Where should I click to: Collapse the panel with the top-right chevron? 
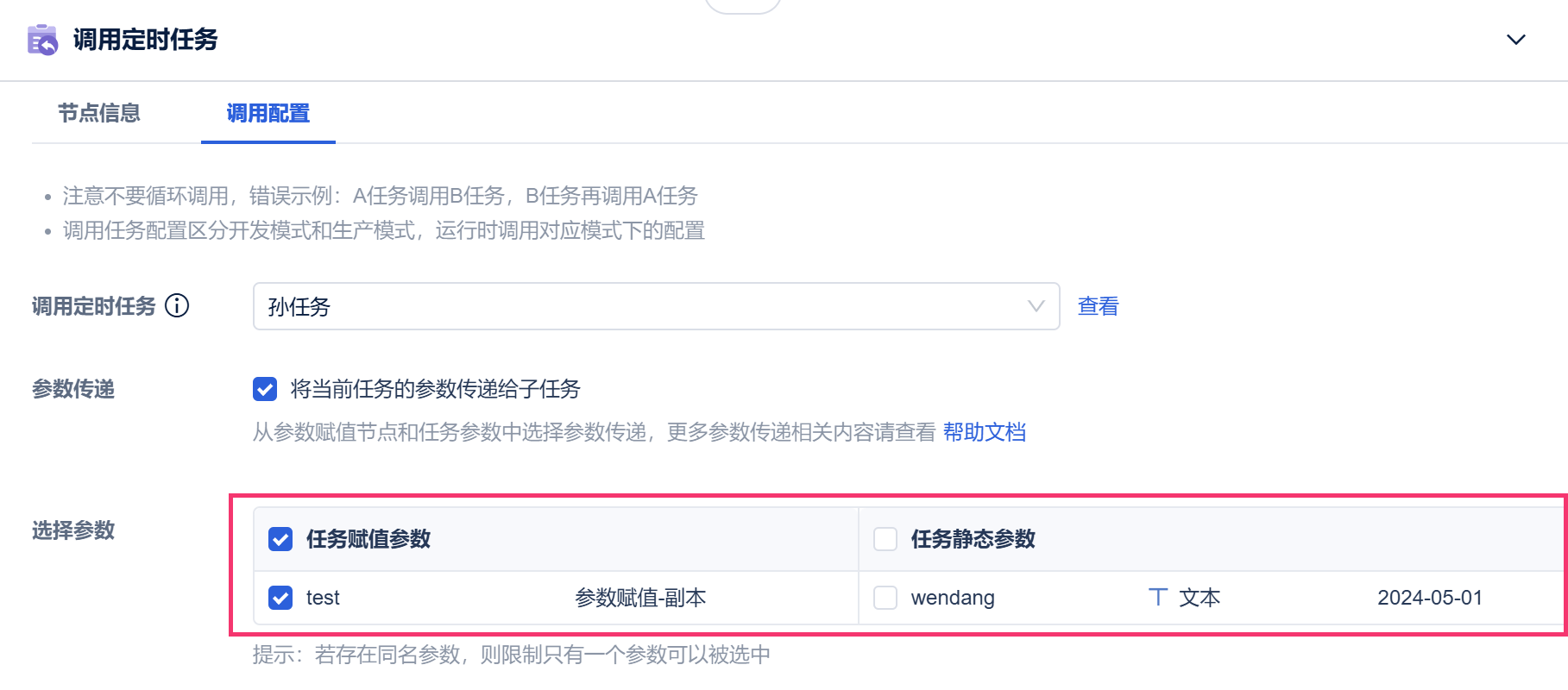point(1515,40)
